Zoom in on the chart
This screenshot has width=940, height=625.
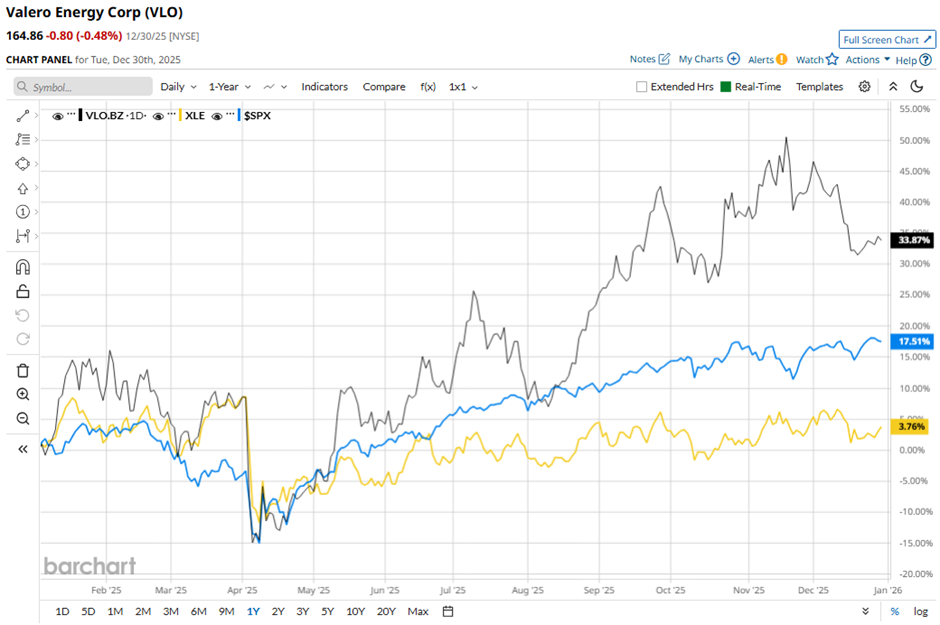coord(23,394)
